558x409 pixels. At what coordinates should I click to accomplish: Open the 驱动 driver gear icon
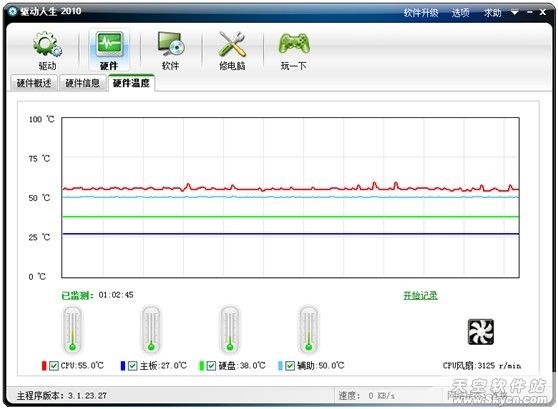(47, 44)
